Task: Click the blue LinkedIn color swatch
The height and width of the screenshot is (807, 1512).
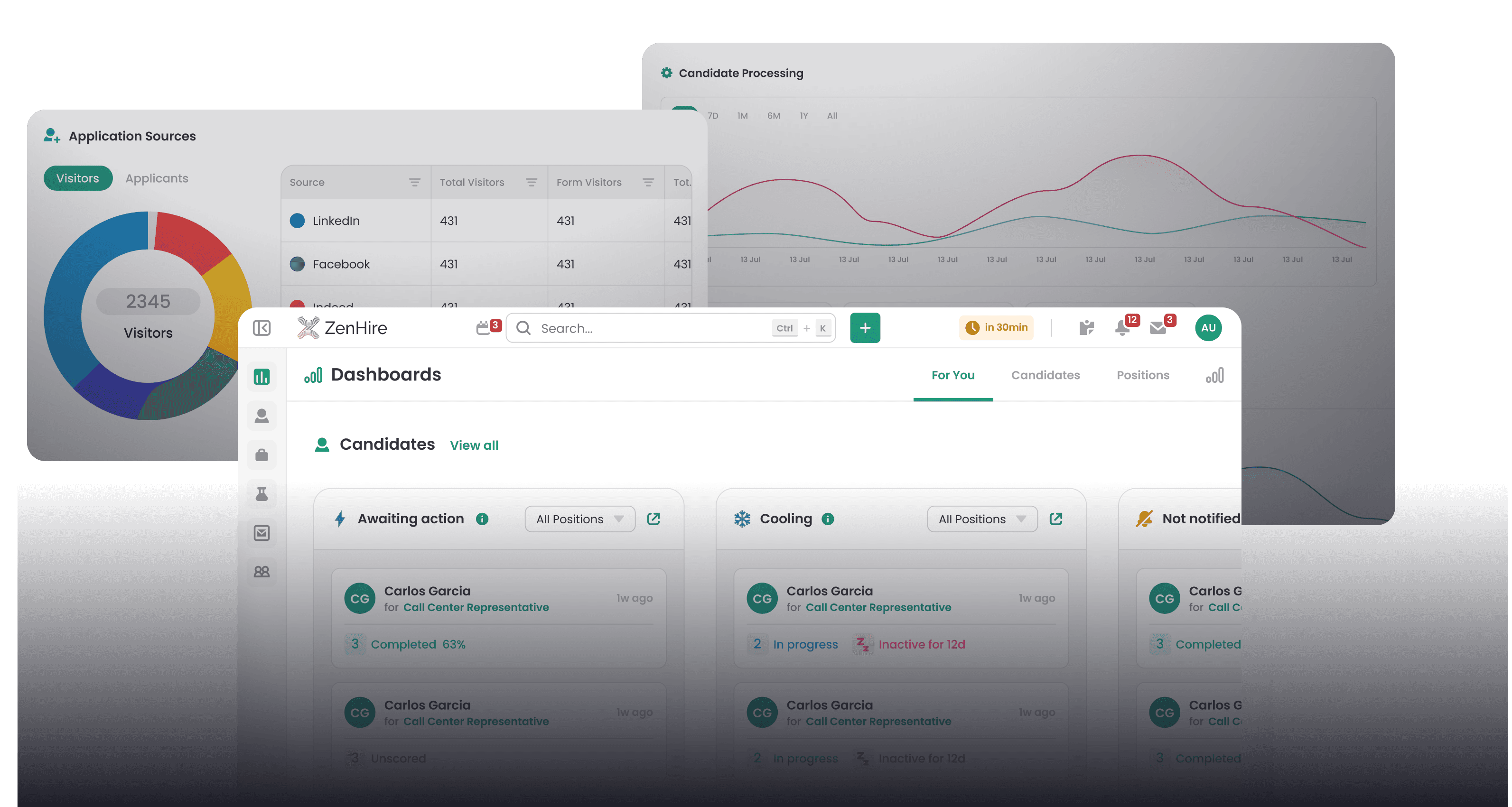Action: [x=298, y=221]
